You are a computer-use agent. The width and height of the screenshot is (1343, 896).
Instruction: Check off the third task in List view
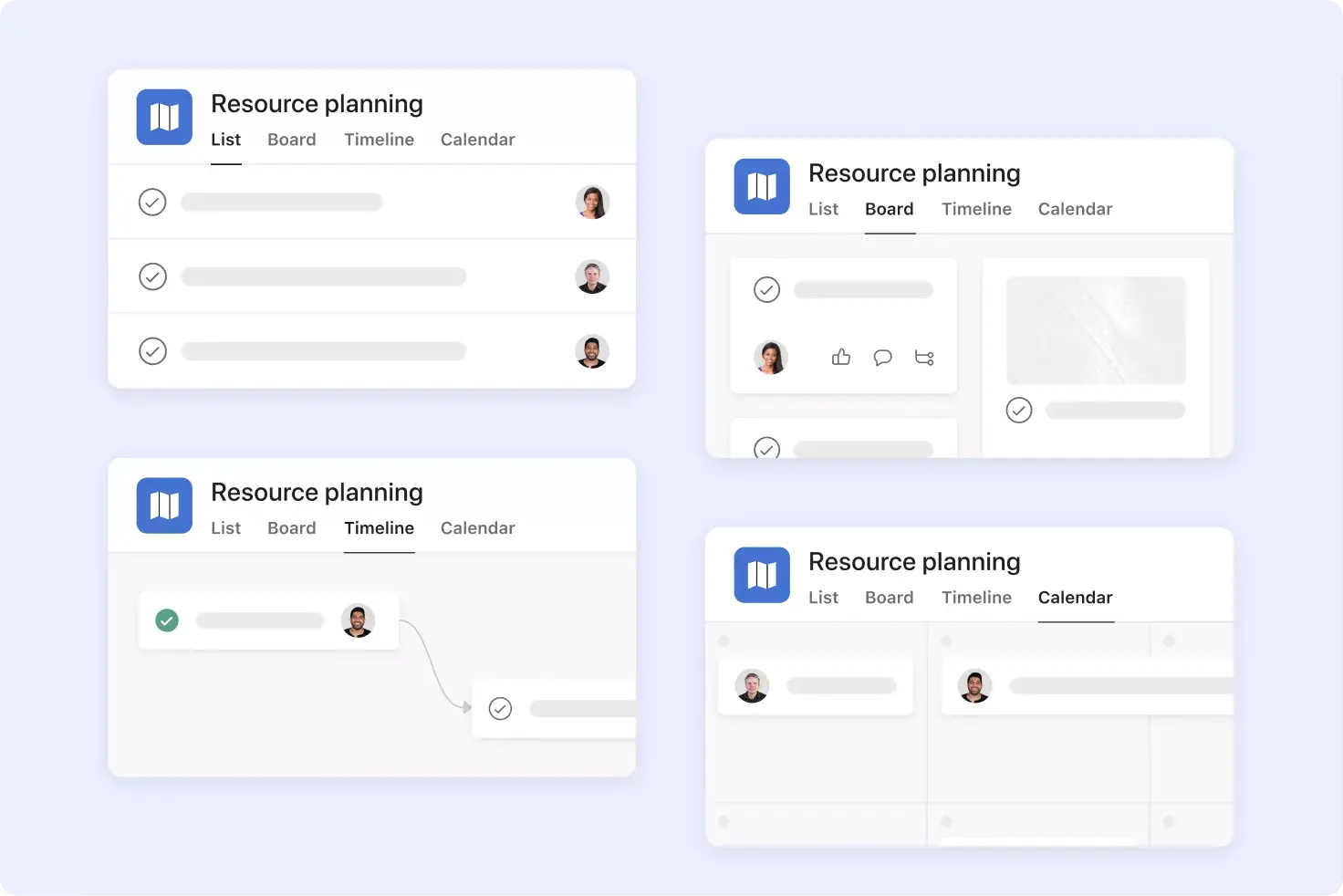(x=152, y=351)
